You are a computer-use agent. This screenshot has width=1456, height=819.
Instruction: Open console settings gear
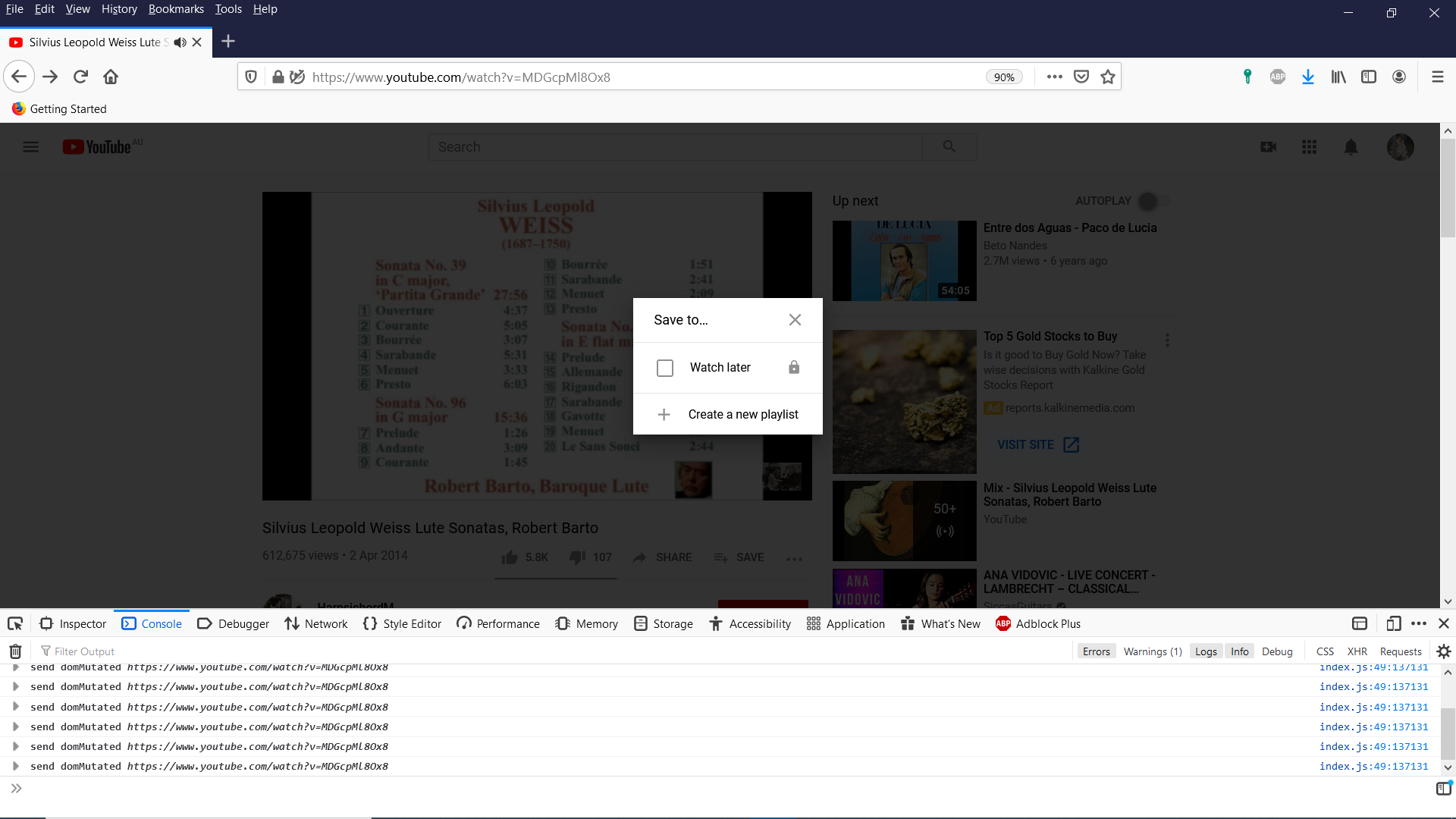1444,651
